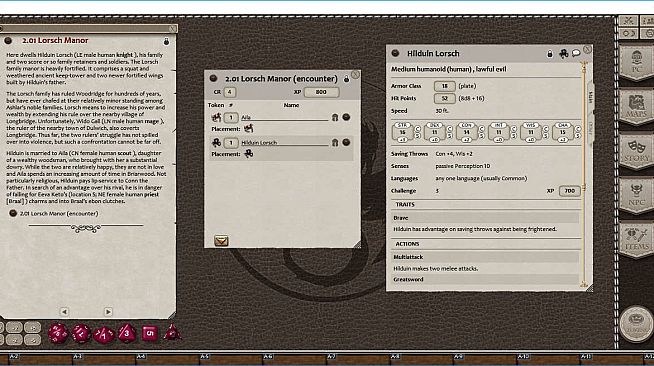This screenshot has width=654, height=366.
Task: Click the NPC XP 700 field
Action: (569, 191)
